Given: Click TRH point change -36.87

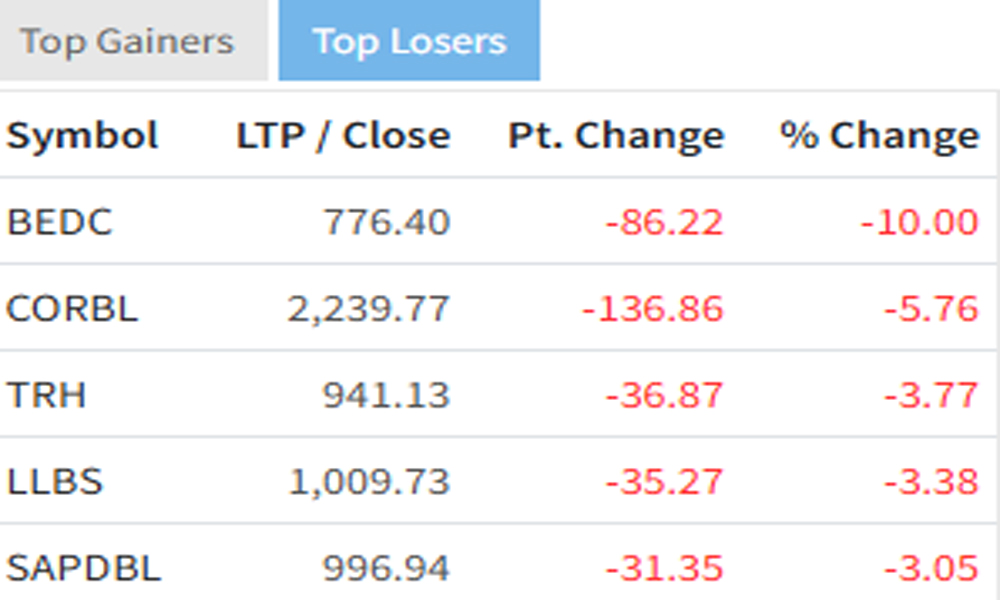Looking at the screenshot, I should (665, 395).
